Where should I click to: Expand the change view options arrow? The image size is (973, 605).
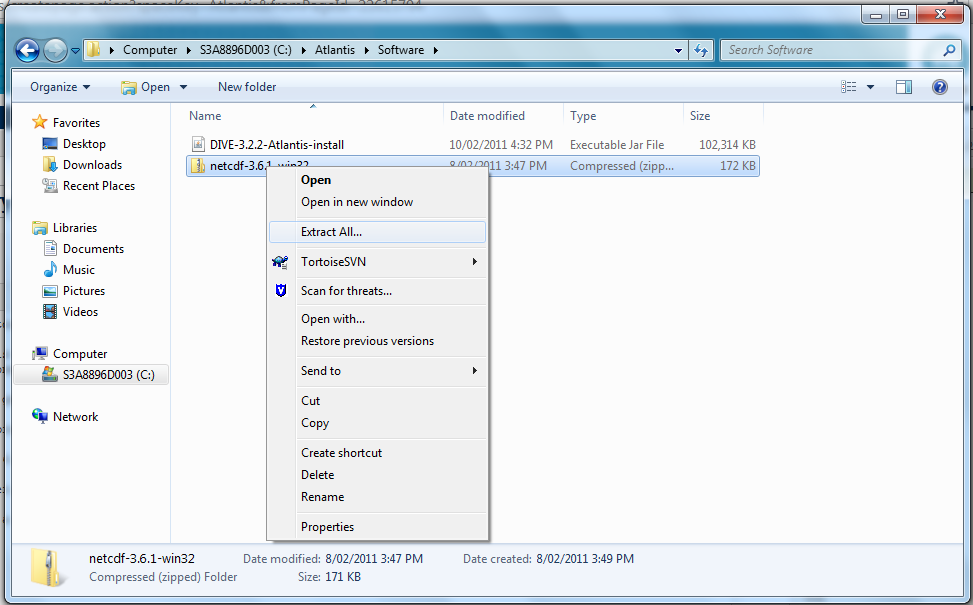coord(871,87)
